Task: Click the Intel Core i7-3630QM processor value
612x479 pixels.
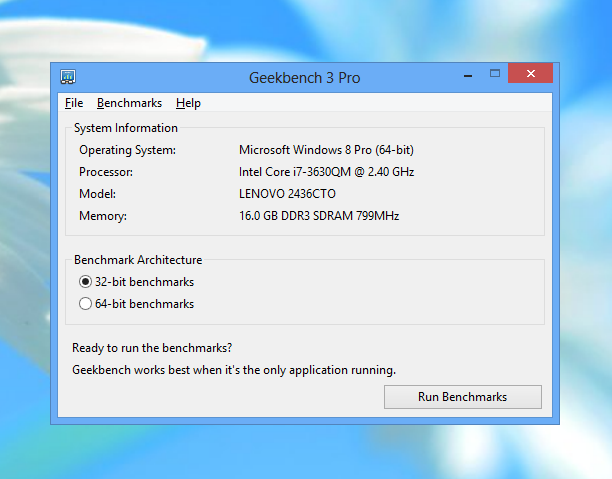Action: [x=326, y=172]
